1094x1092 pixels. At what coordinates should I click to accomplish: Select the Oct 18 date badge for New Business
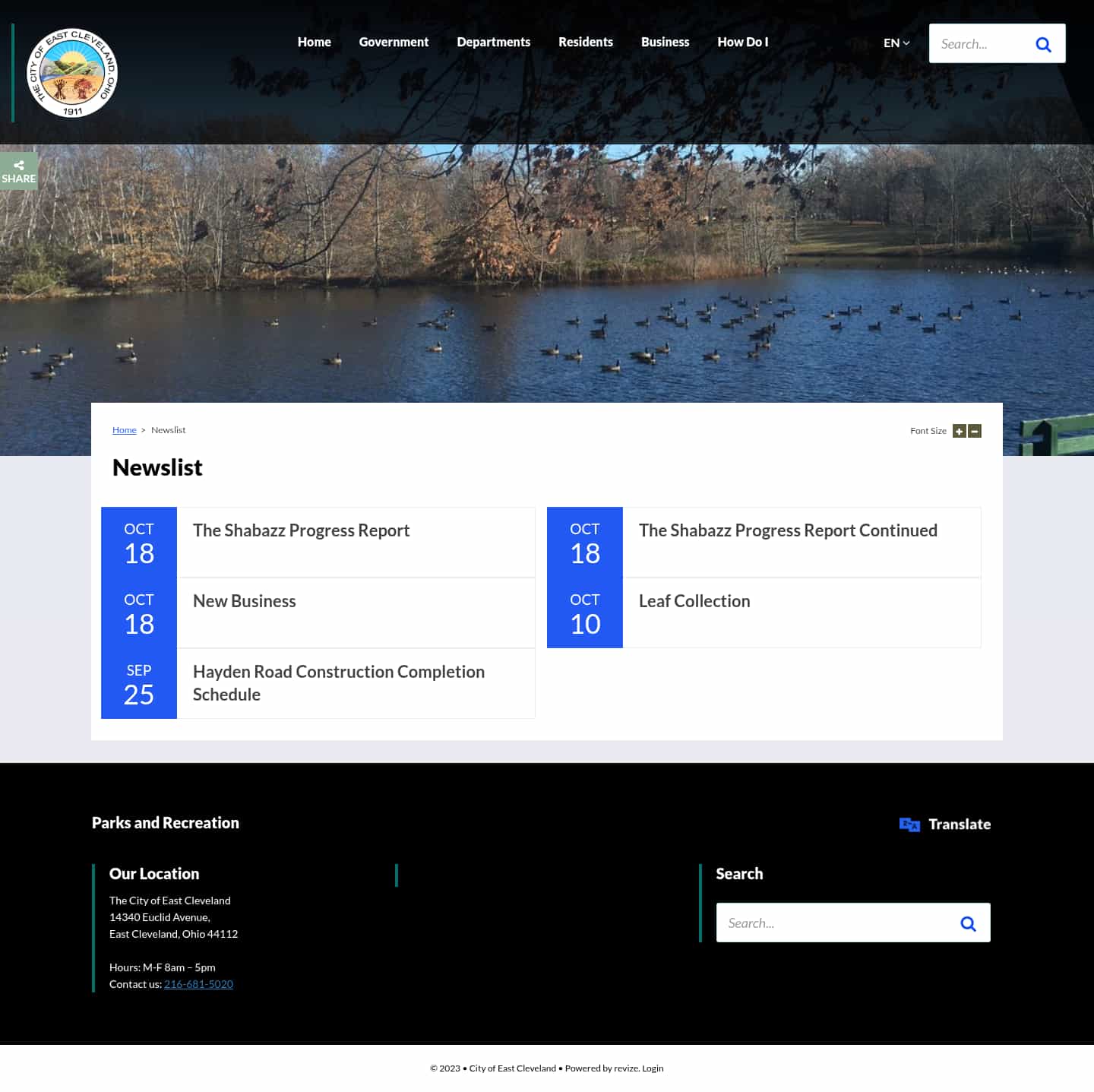(138, 612)
